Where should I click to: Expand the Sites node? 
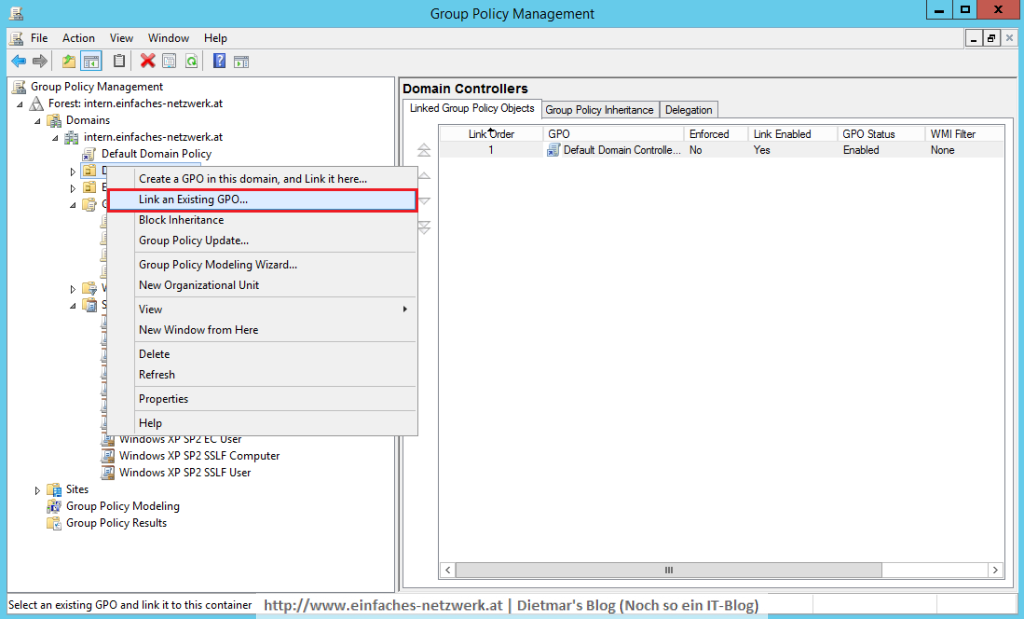point(37,490)
